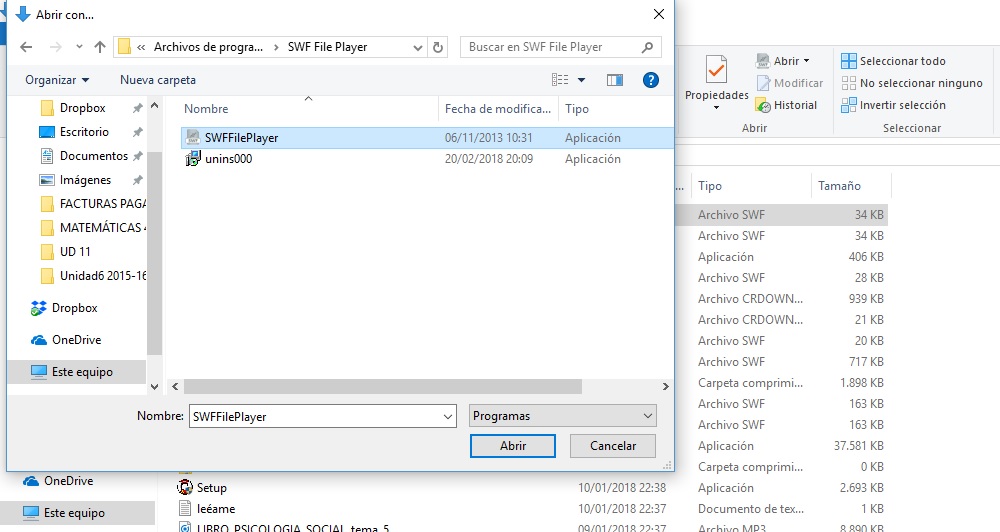
Task: Select the 37.581 KB Aplicación row in Explorer
Action: (x=781, y=446)
